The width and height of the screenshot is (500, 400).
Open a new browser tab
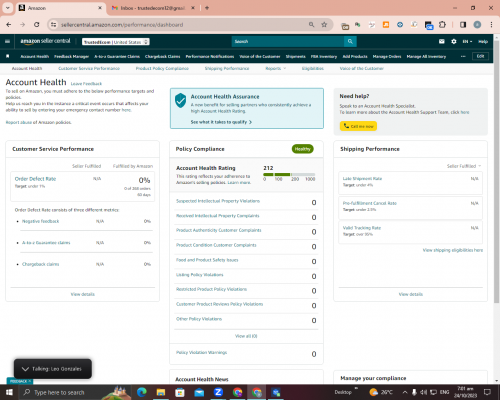207,8
